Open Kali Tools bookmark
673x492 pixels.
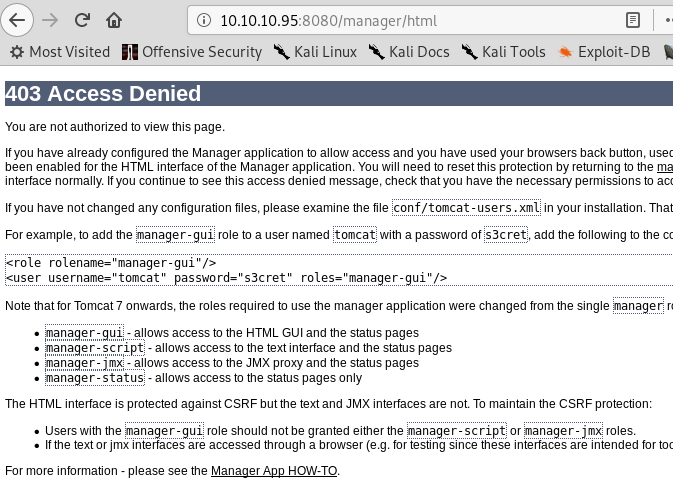(503, 52)
